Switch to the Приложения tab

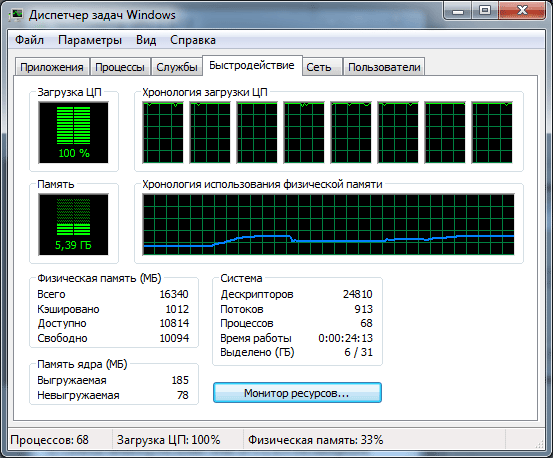click(x=51, y=67)
